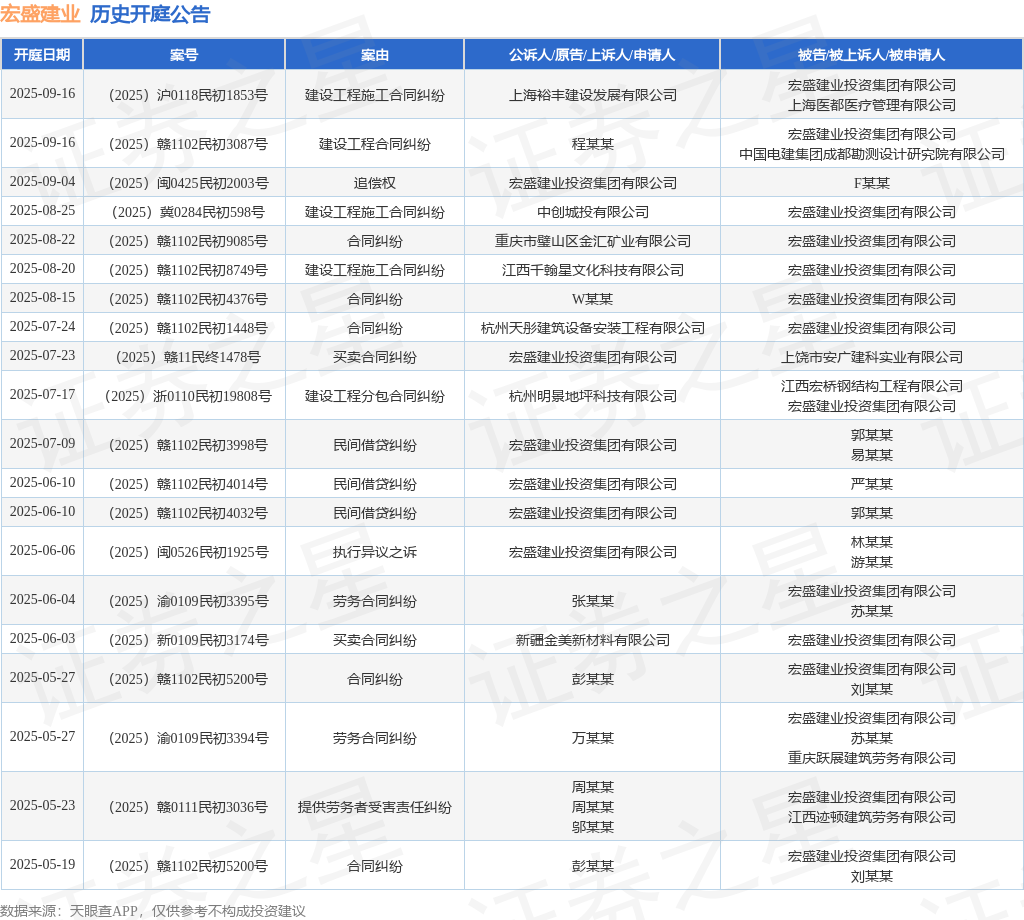Click the date 2025-09-04

(x=42, y=182)
